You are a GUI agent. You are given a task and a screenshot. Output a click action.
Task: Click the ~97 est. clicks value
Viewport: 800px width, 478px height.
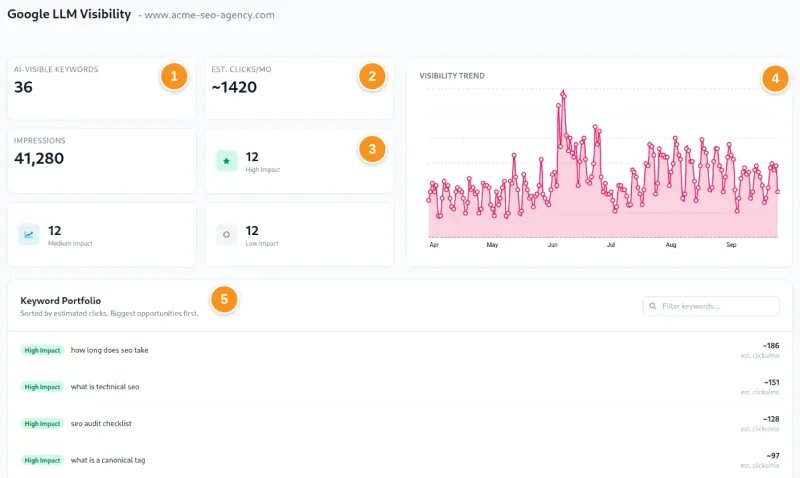click(x=773, y=456)
